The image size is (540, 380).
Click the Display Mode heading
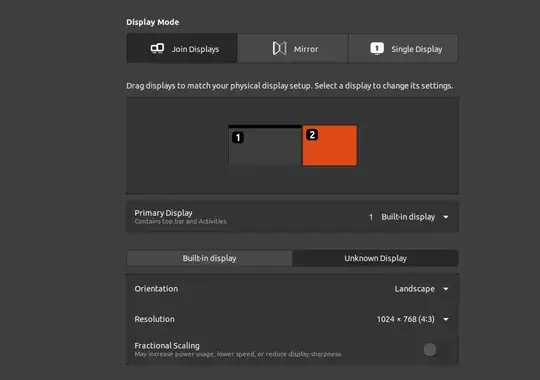pyautogui.click(x=153, y=22)
